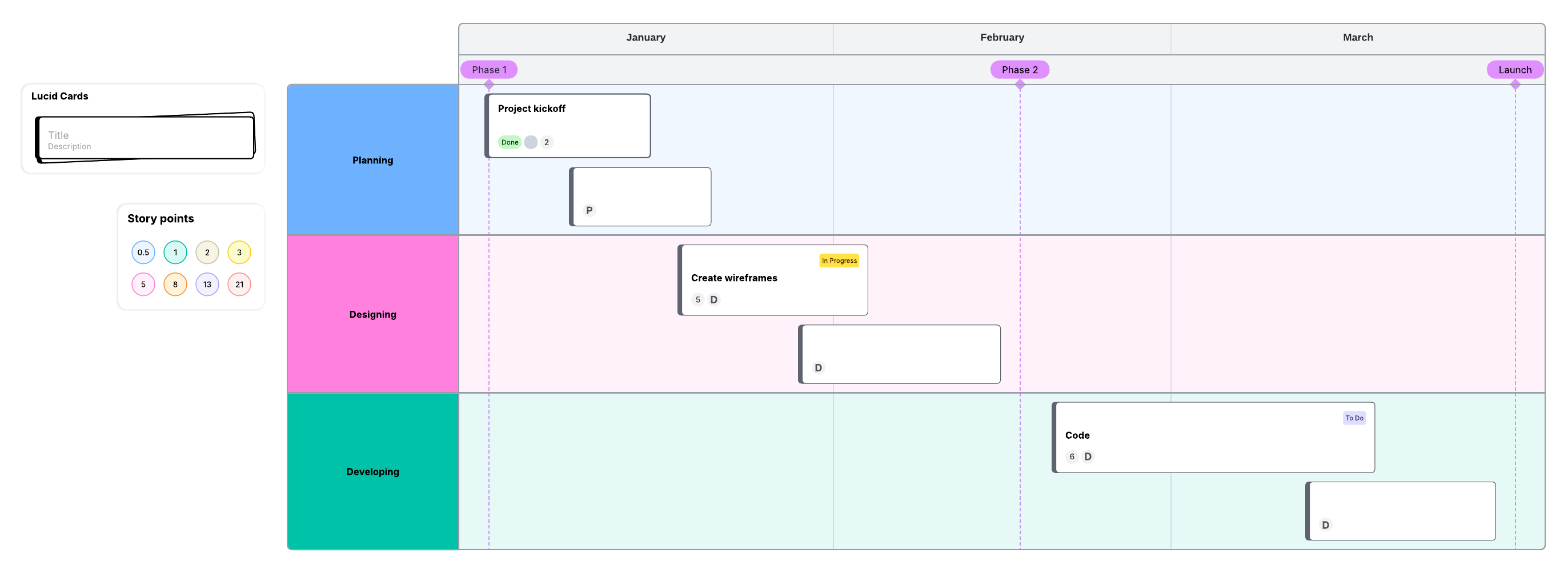
Task: Click the 5 estimate badge on Create wireframes
Action: [697, 299]
